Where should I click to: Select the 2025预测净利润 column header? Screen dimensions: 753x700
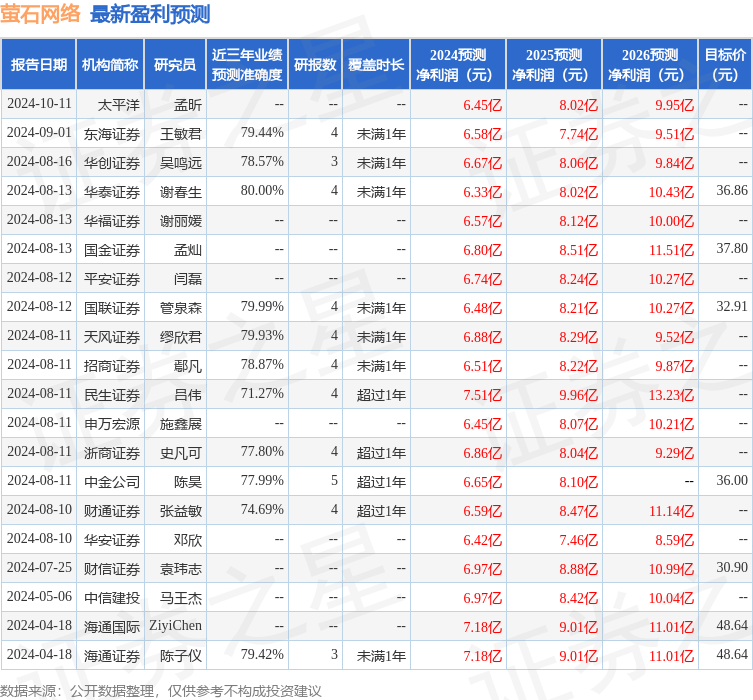coord(554,64)
